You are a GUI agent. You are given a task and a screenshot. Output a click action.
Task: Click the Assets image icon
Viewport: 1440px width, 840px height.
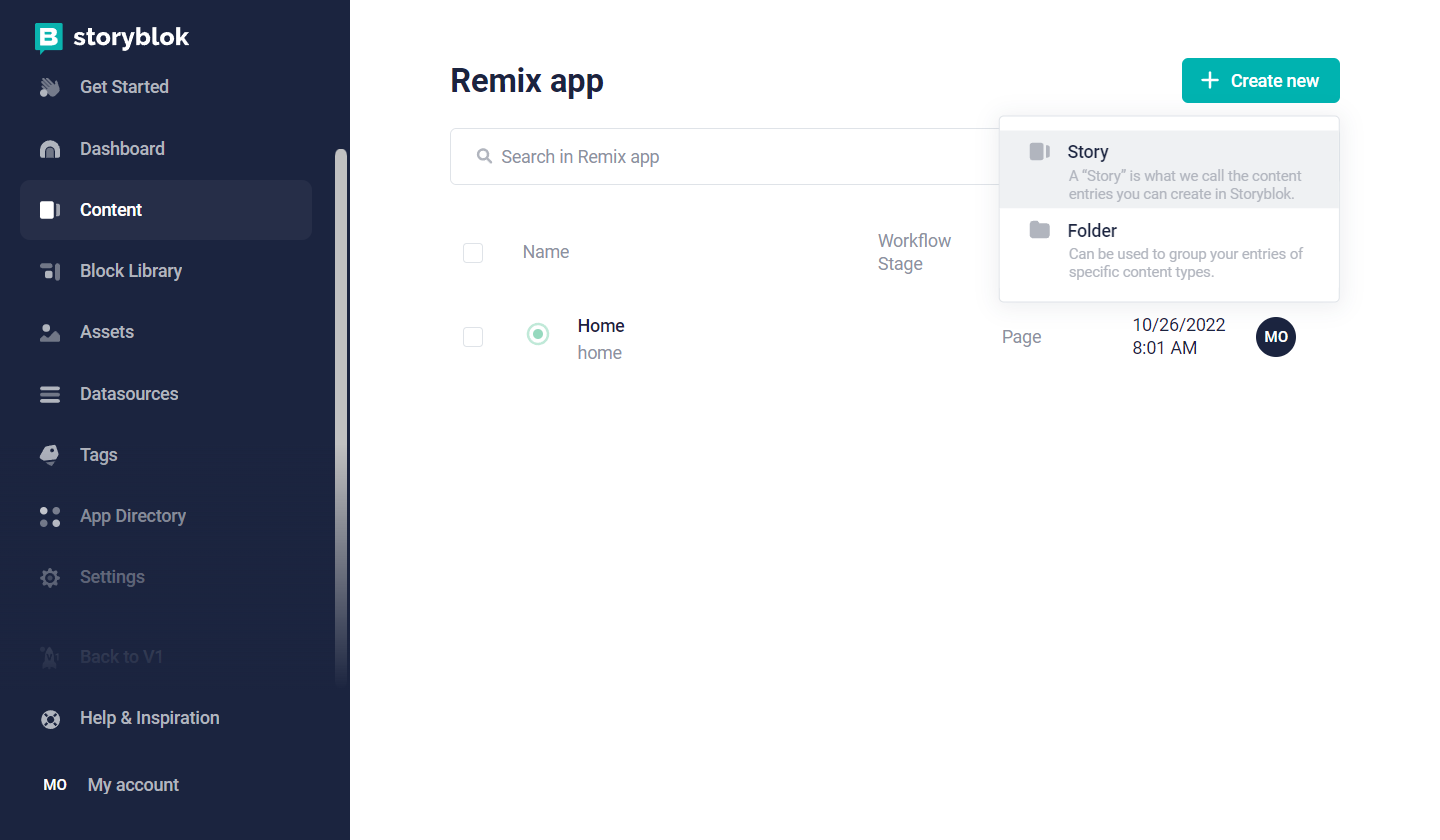[50, 332]
